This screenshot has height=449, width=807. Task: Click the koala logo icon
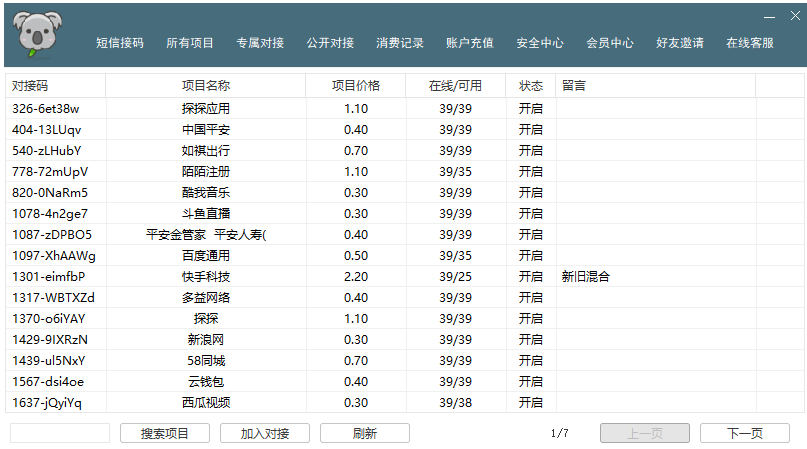point(37,33)
